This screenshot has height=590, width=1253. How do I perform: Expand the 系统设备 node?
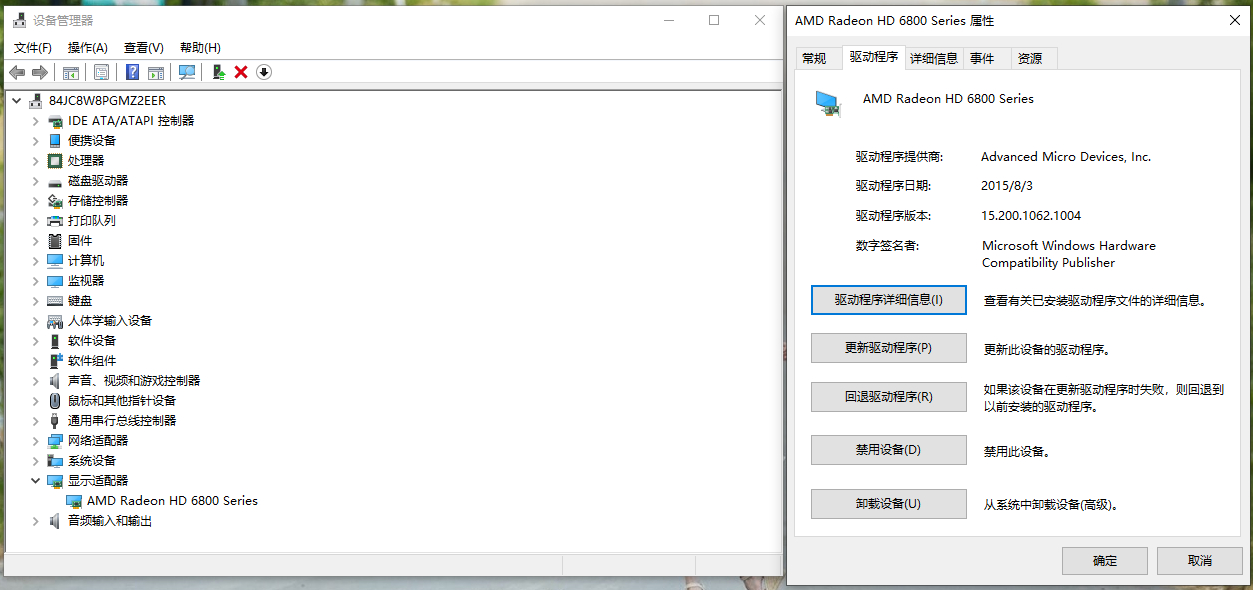[35, 461]
